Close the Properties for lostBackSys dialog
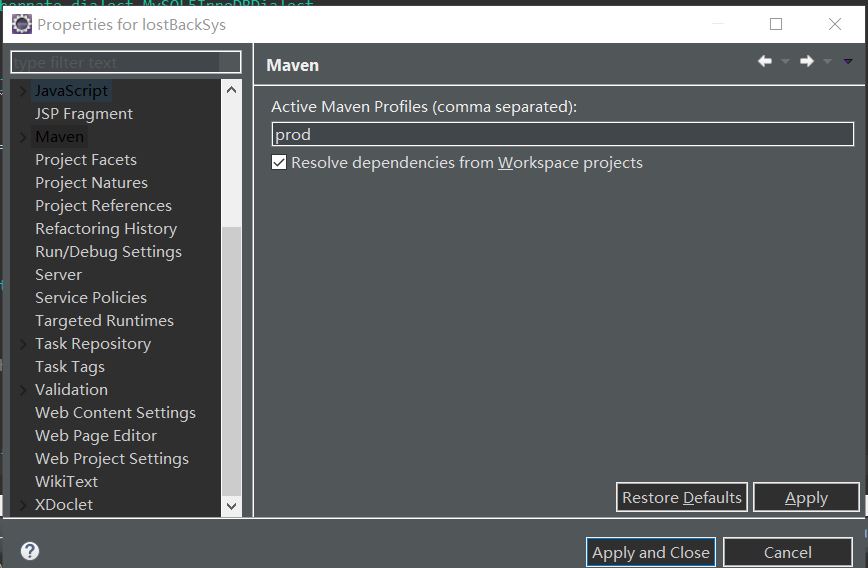 click(835, 24)
